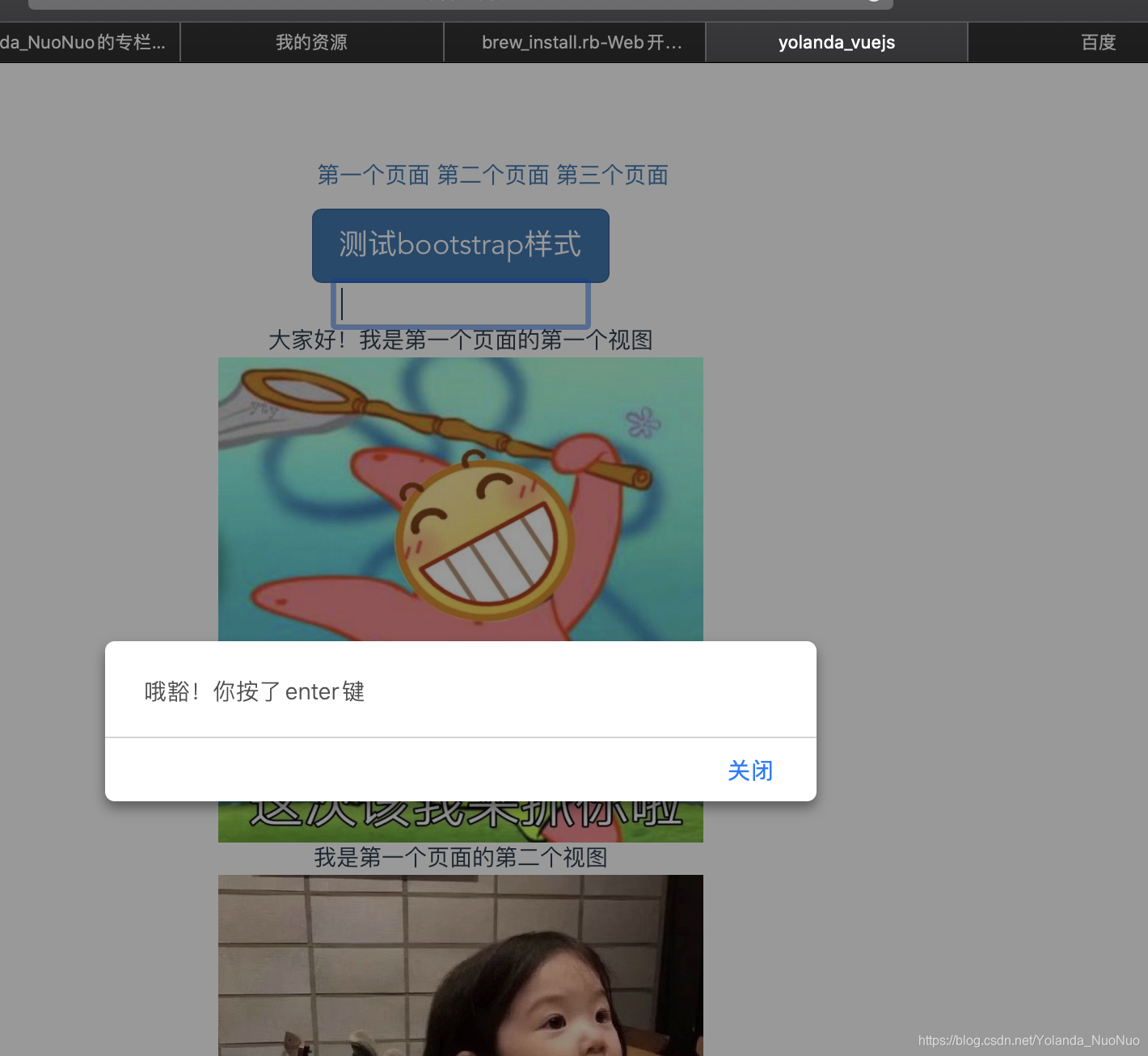This screenshot has width=1148, height=1056.
Task: Dismiss the alert with the 关闭 button
Action: [x=749, y=771]
